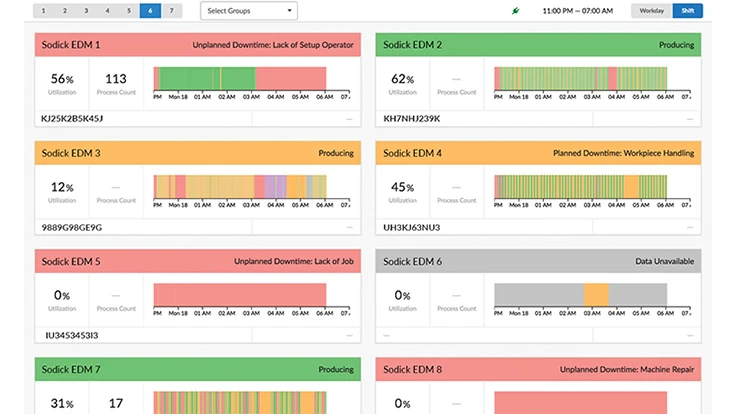Select page tab 5
Viewport: 736px width, 414px height.
(x=130, y=11)
